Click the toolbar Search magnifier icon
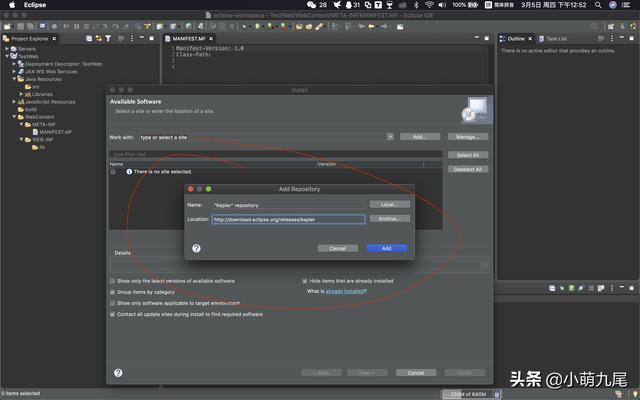This screenshot has height=400, width=640. pyautogui.click(x=594, y=27)
